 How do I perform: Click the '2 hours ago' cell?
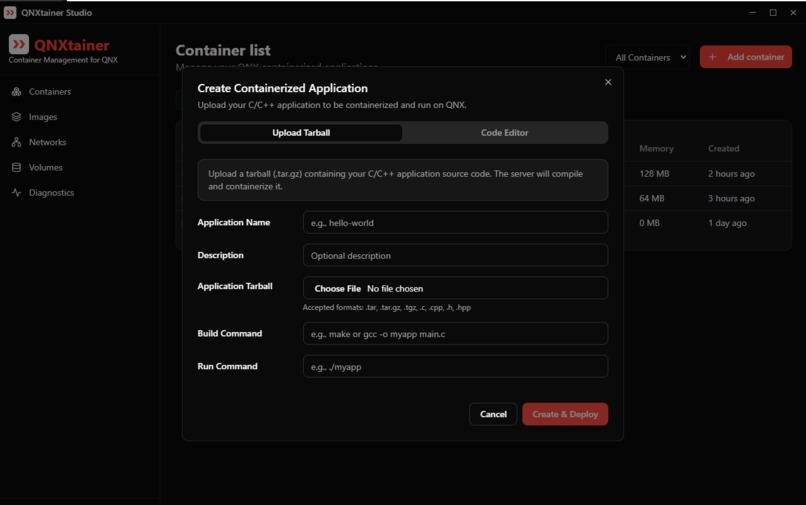click(x=731, y=174)
